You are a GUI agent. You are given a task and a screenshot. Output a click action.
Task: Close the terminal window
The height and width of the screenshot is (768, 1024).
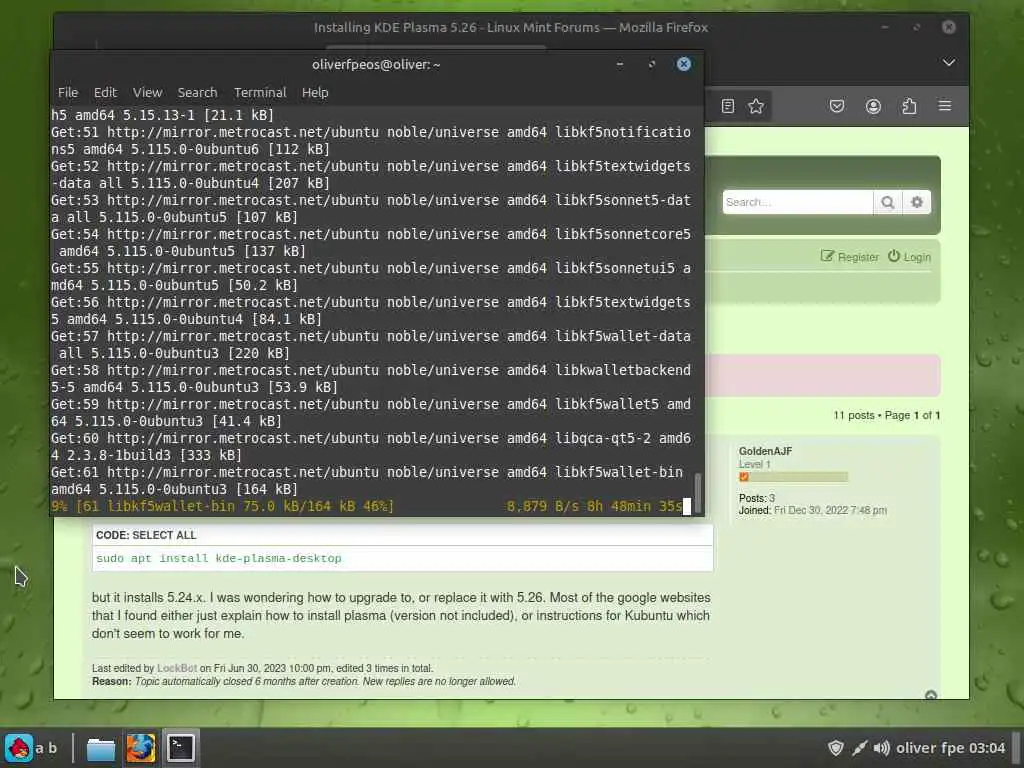click(x=684, y=64)
